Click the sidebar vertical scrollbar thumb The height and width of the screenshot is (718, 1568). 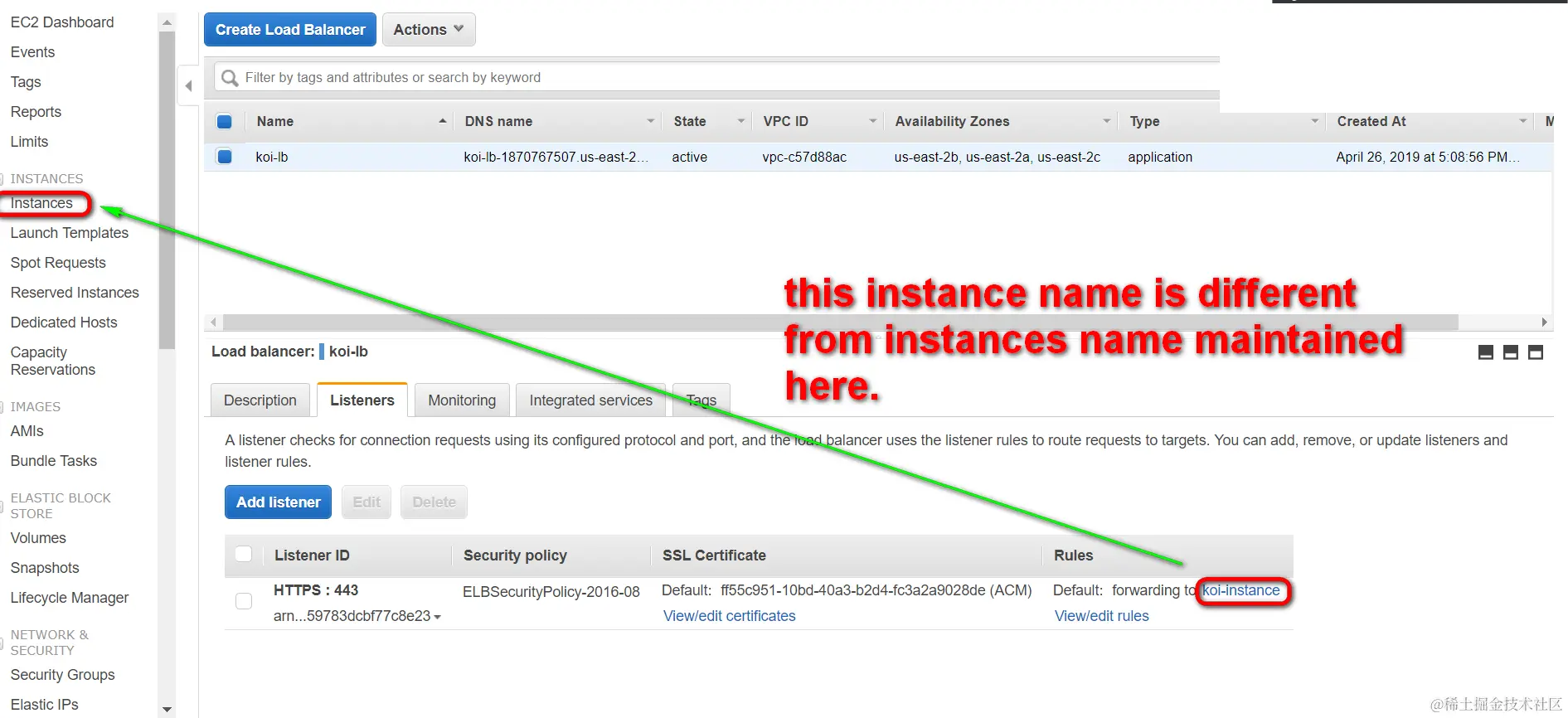(x=167, y=189)
